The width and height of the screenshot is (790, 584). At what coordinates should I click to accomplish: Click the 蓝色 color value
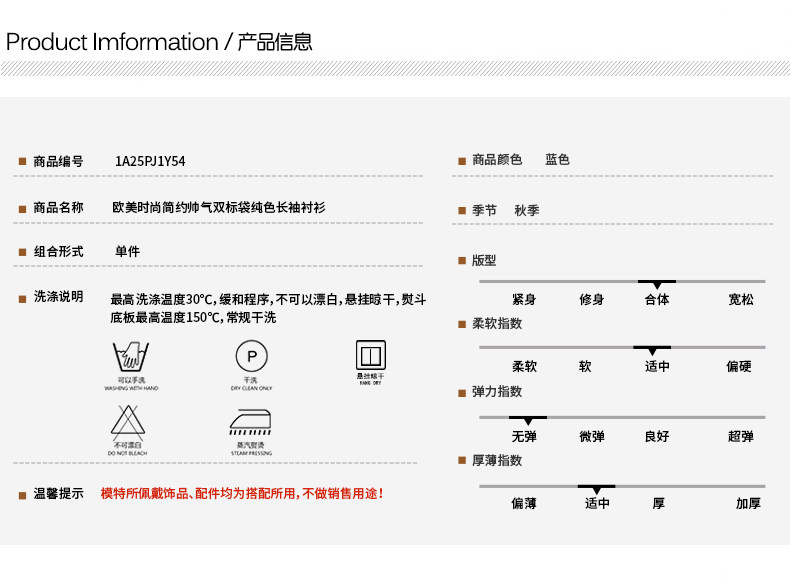(557, 160)
